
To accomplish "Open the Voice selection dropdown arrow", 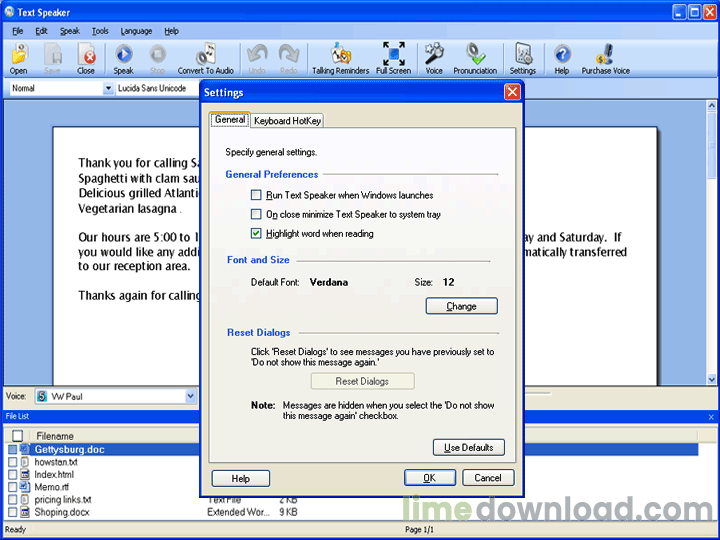I will 191,396.
